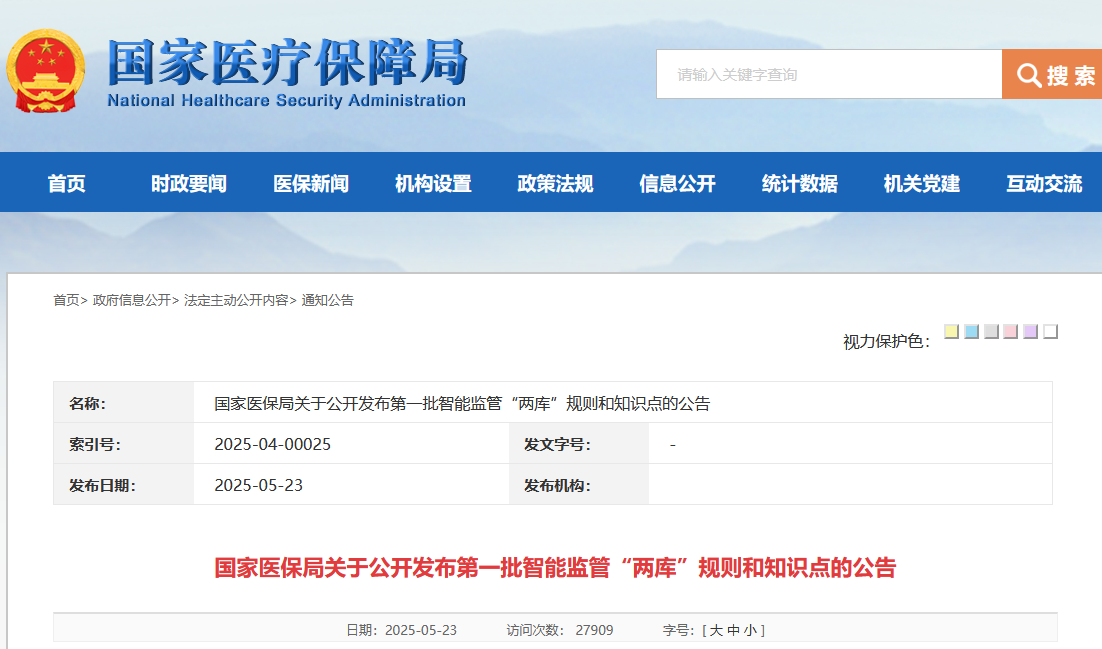Click the national emblem logo
Viewport: 1102px width, 649px height.
pyautogui.click(x=46, y=70)
